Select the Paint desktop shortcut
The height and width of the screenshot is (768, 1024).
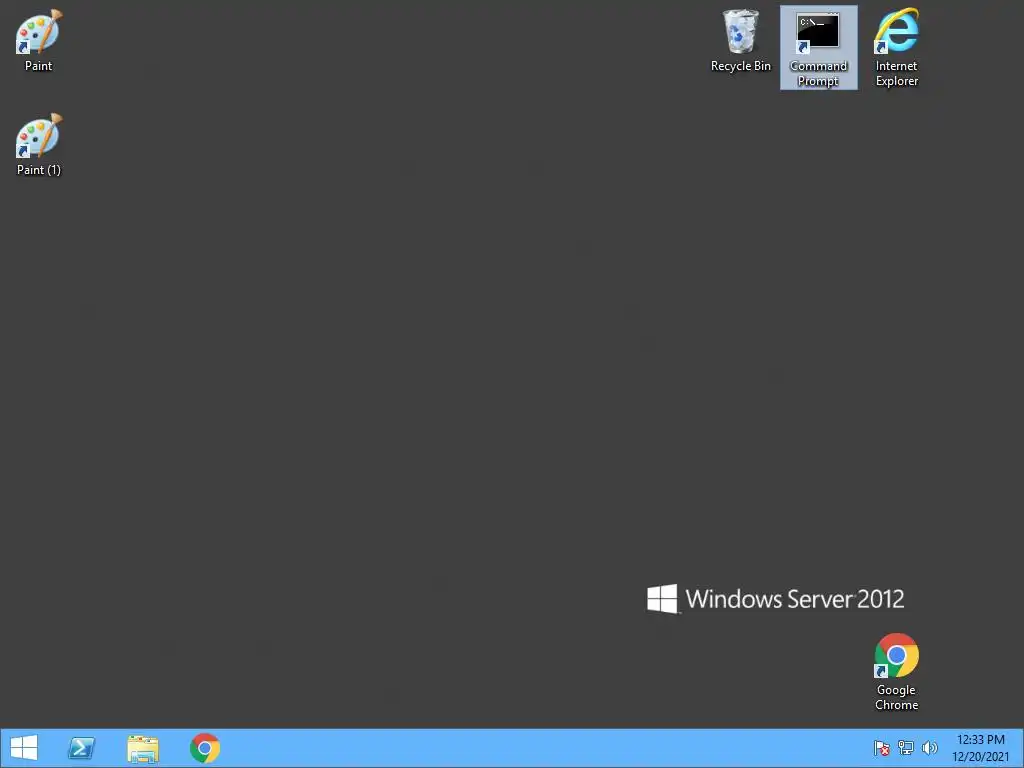(39, 40)
